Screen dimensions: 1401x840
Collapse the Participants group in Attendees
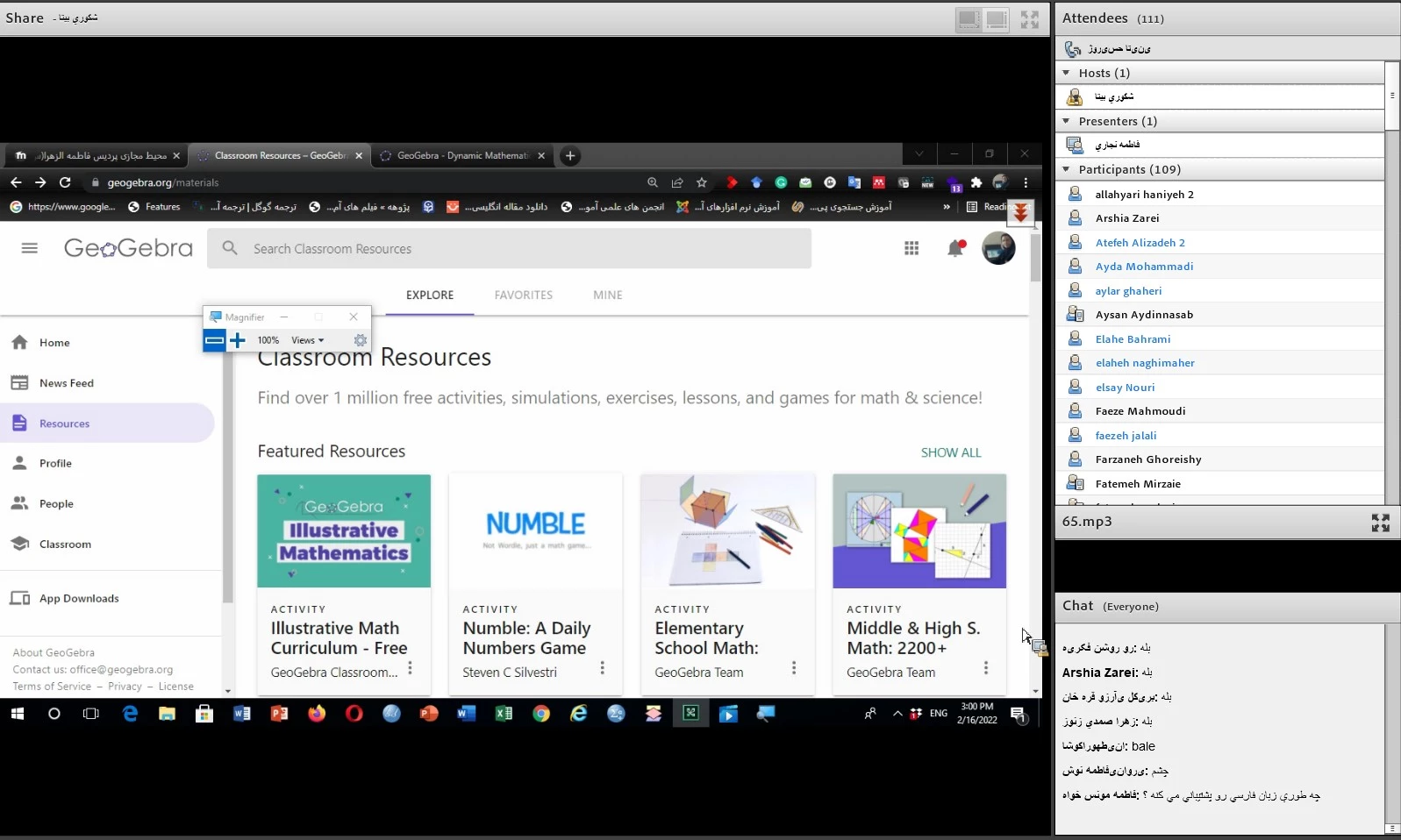click(x=1067, y=169)
